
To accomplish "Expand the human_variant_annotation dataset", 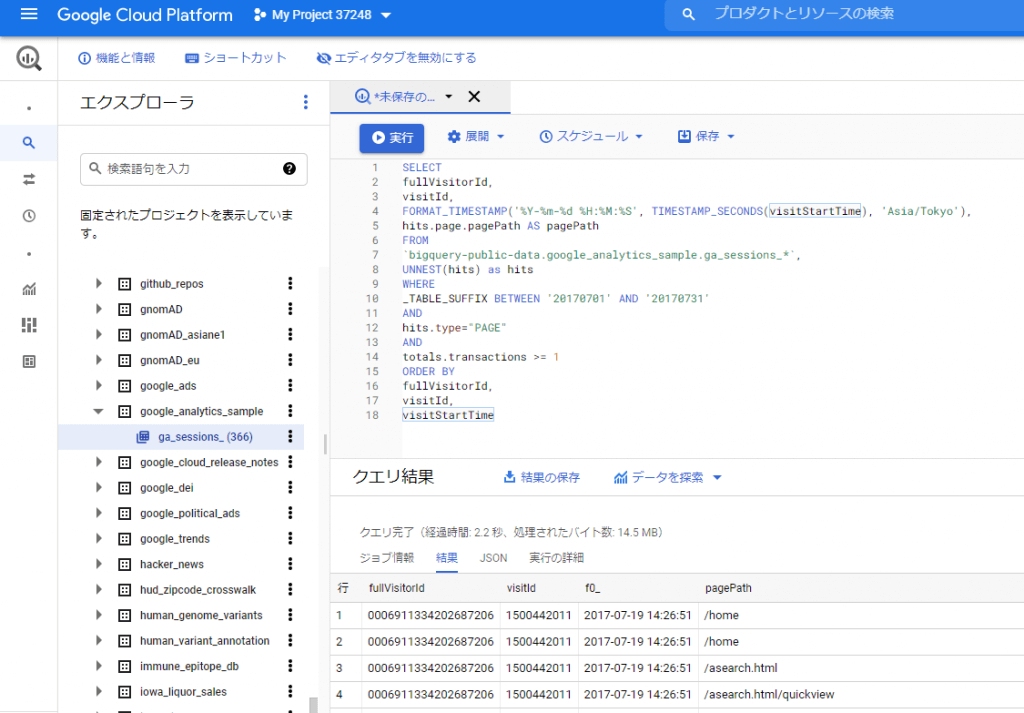I will [99, 640].
